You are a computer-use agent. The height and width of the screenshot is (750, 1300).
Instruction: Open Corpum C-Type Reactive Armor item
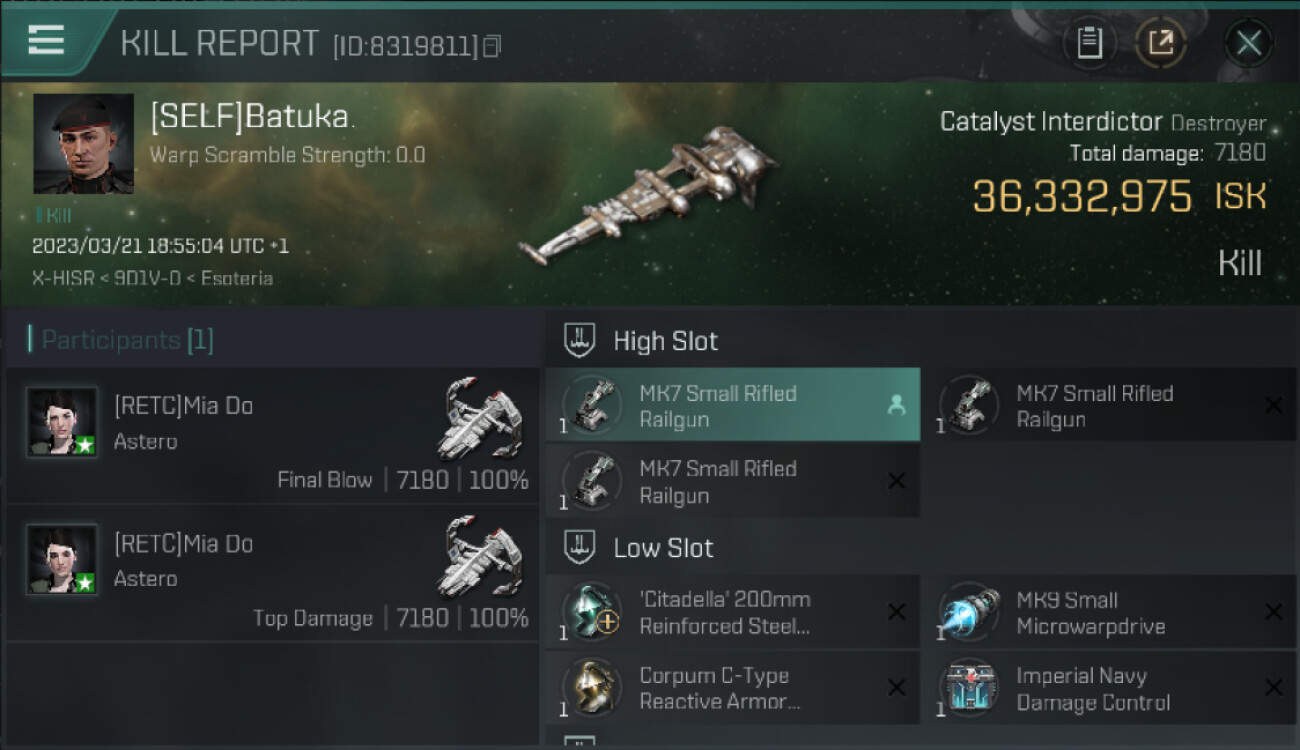(x=733, y=688)
